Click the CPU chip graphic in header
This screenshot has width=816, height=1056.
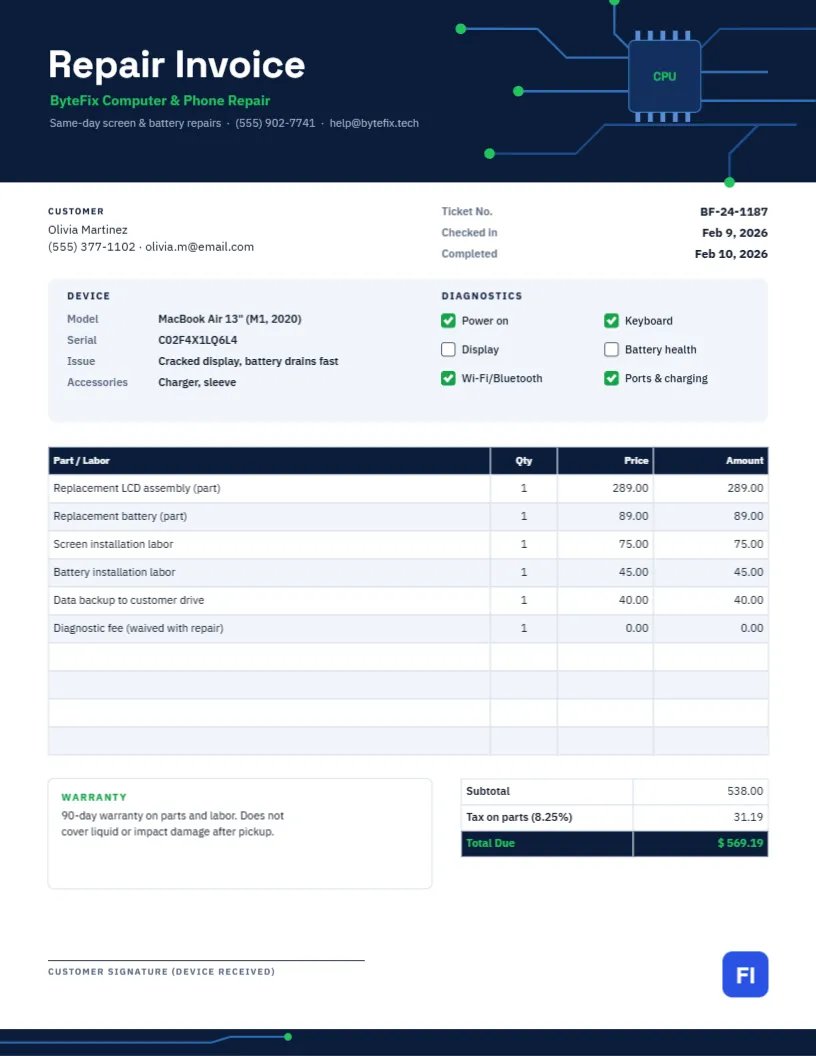[x=664, y=76]
